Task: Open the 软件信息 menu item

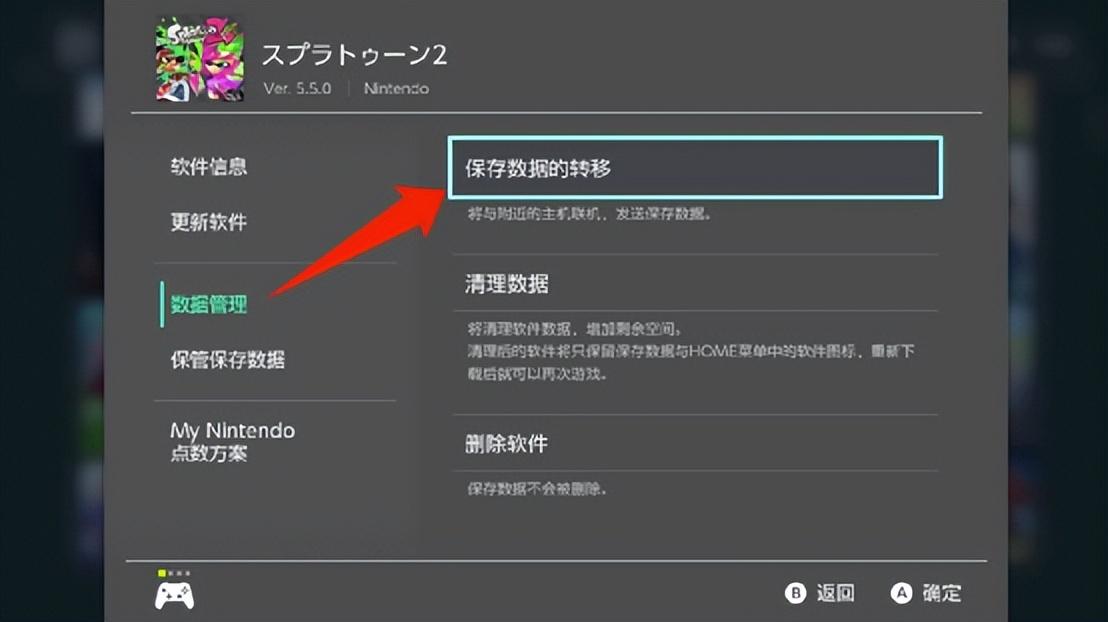Action: pos(208,167)
